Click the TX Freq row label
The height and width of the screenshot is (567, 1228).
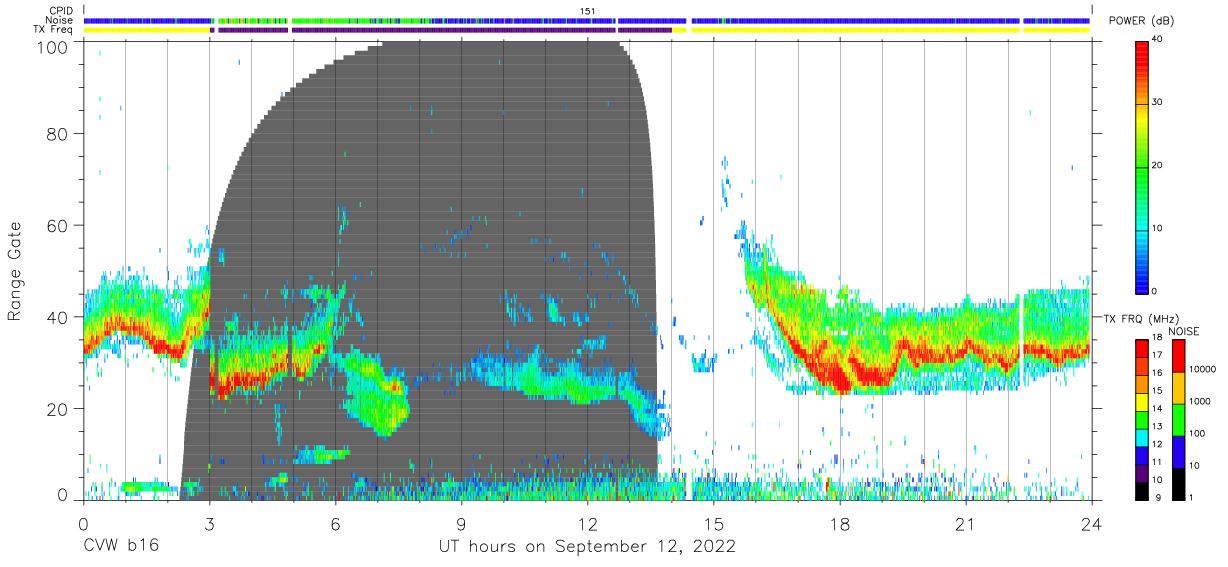tap(54, 30)
